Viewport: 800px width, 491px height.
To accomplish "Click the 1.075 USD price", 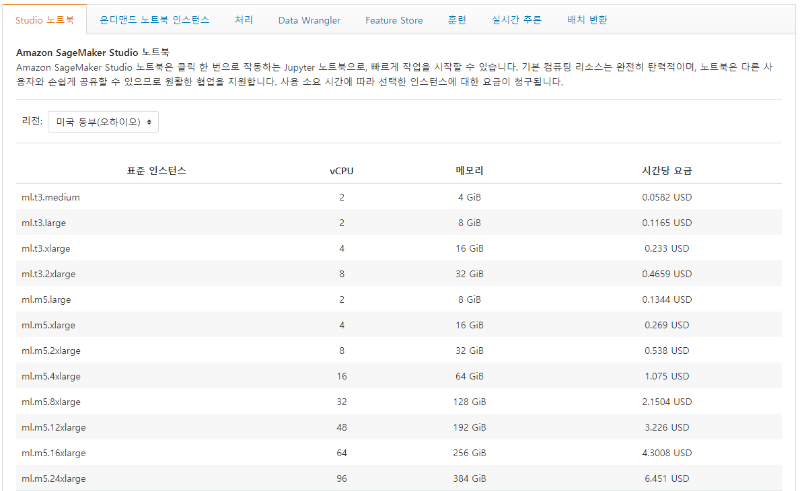I will tap(667, 376).
